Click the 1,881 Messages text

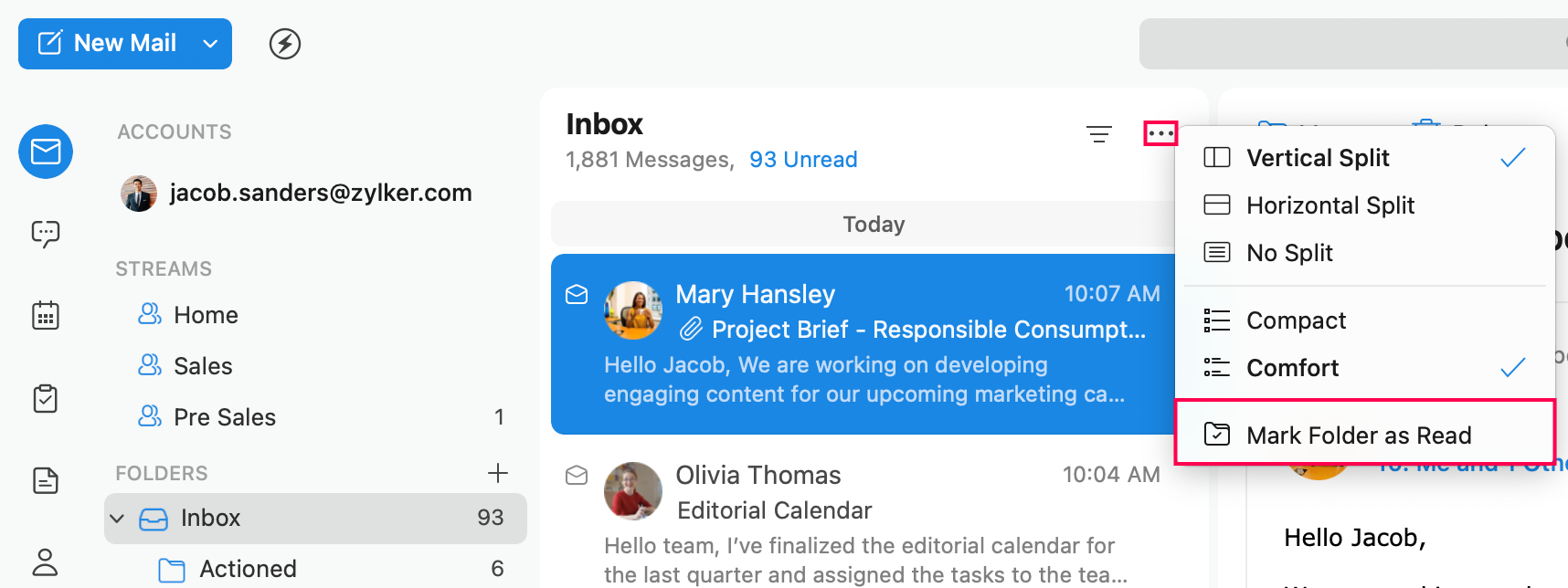point(650,160)
